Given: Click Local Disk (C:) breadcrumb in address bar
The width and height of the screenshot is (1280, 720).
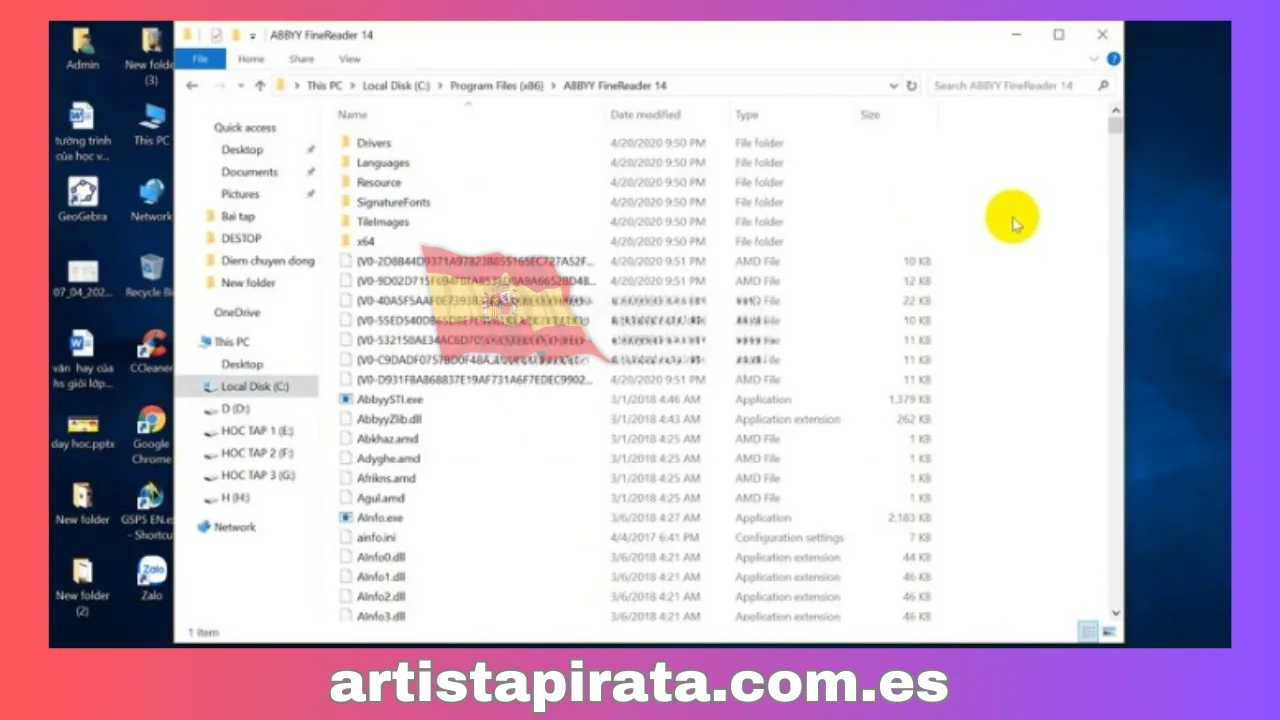Looking at the screenshot, I should (x=396, y=86).
